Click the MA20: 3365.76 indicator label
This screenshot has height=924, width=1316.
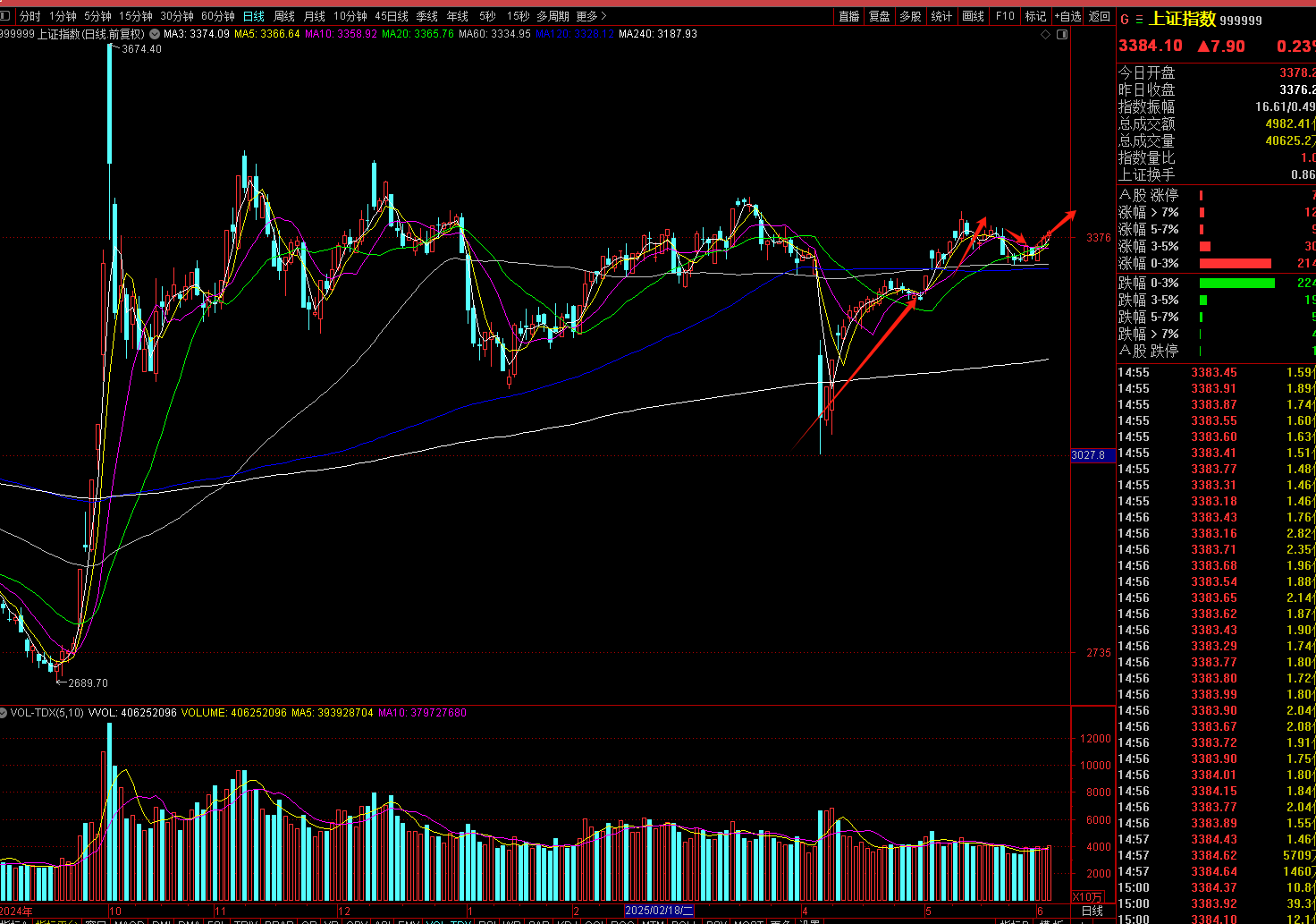coord(418,34)
